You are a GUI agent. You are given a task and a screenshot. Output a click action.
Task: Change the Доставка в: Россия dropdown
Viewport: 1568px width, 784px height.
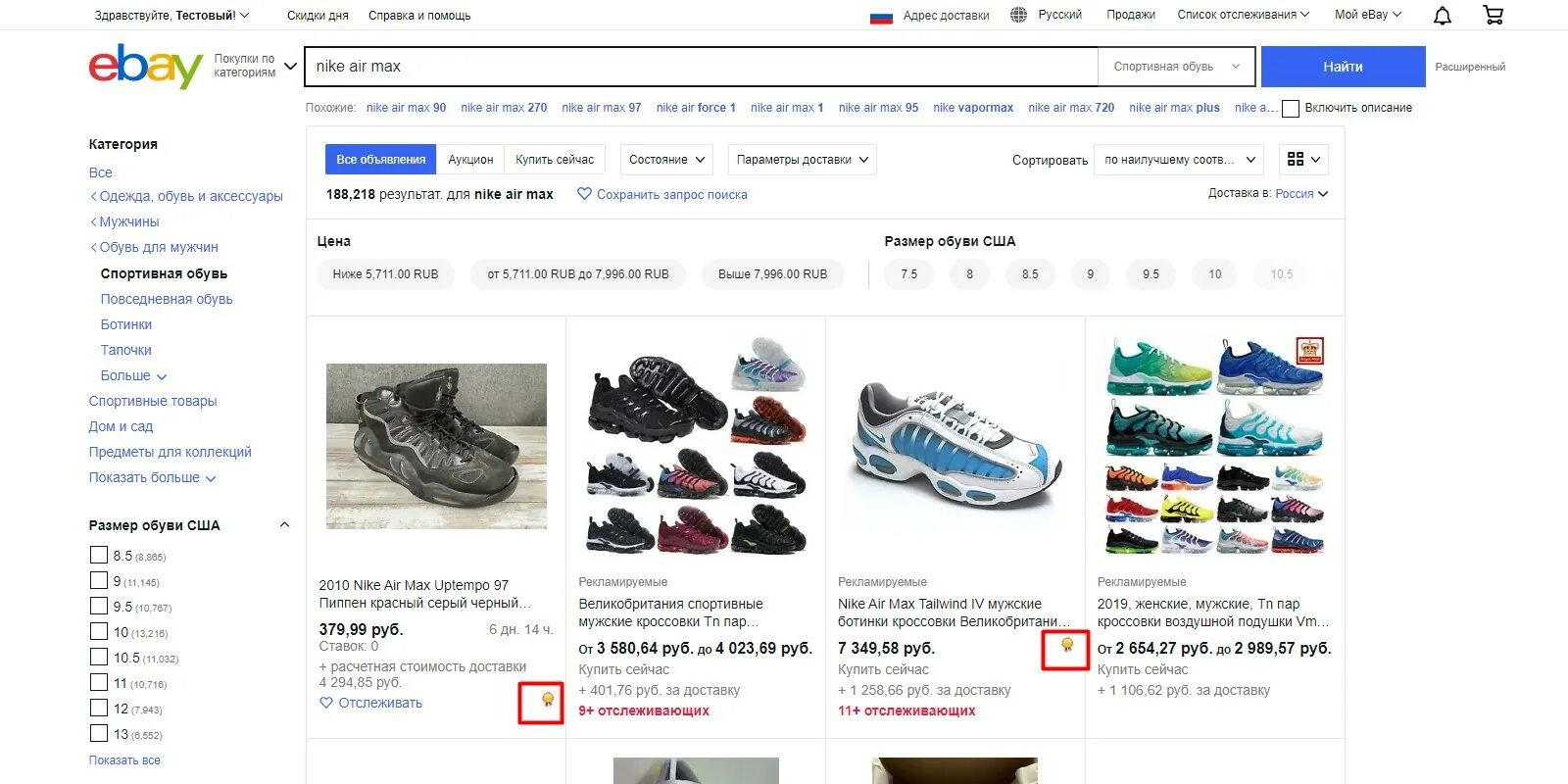tap(1301, 194)
